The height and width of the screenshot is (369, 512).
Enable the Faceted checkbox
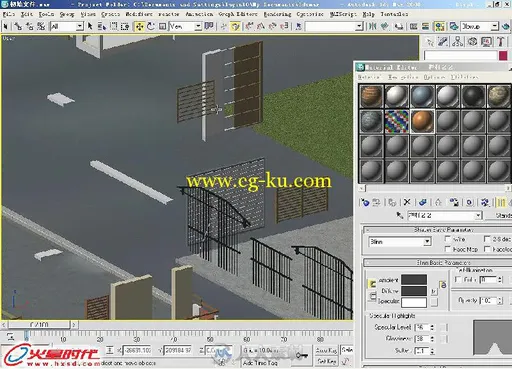(487, 249)
